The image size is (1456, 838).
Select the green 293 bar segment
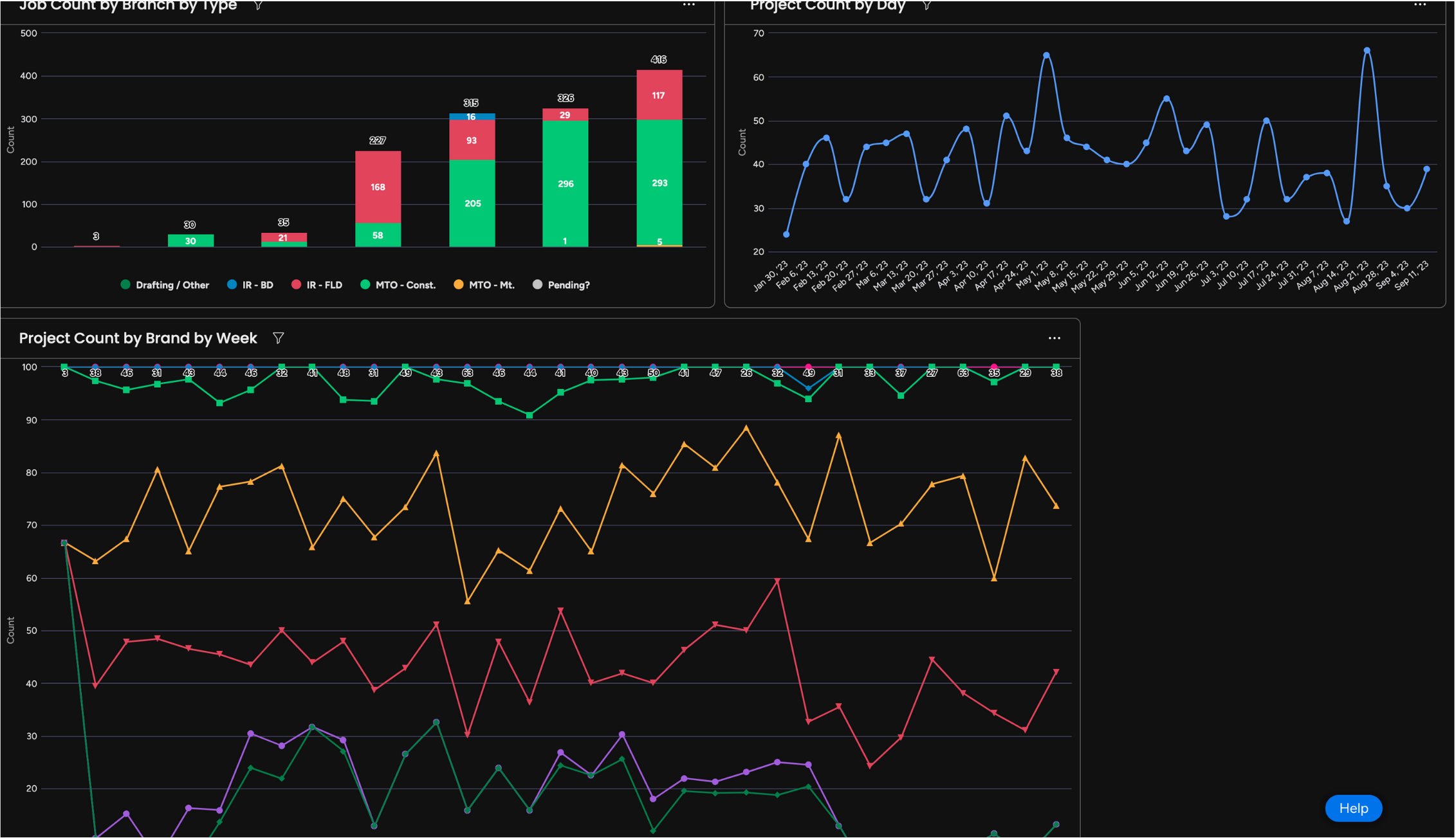[659, 183]
